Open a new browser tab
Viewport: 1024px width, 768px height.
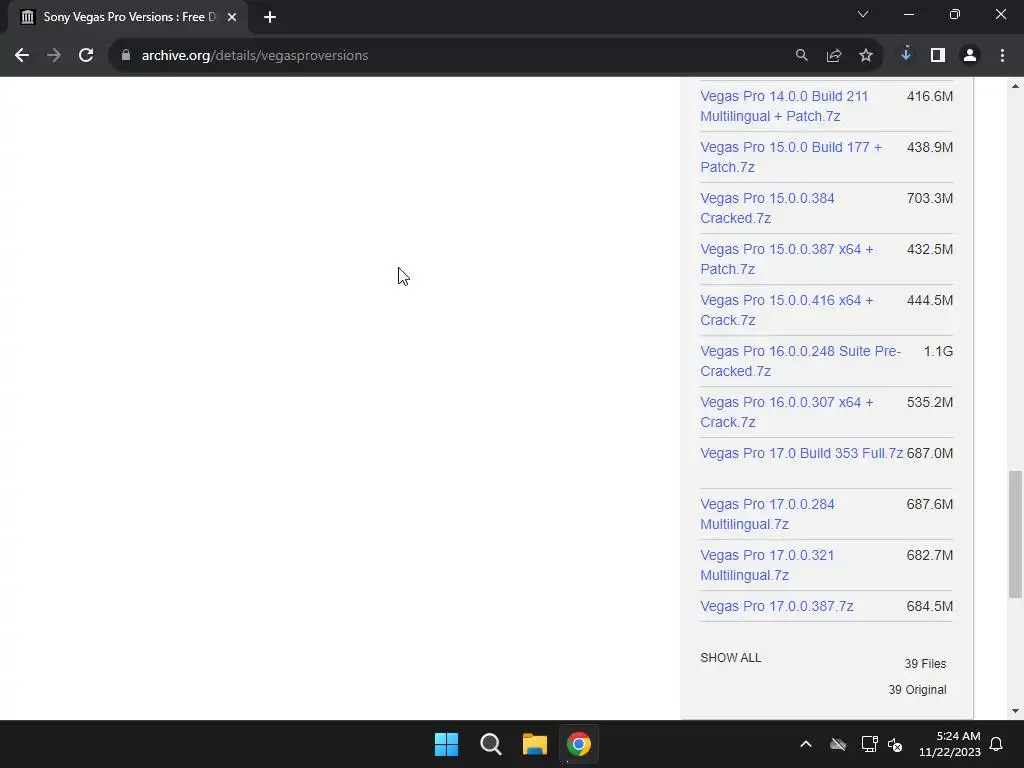pyautogui.click(x=270, y=17)
